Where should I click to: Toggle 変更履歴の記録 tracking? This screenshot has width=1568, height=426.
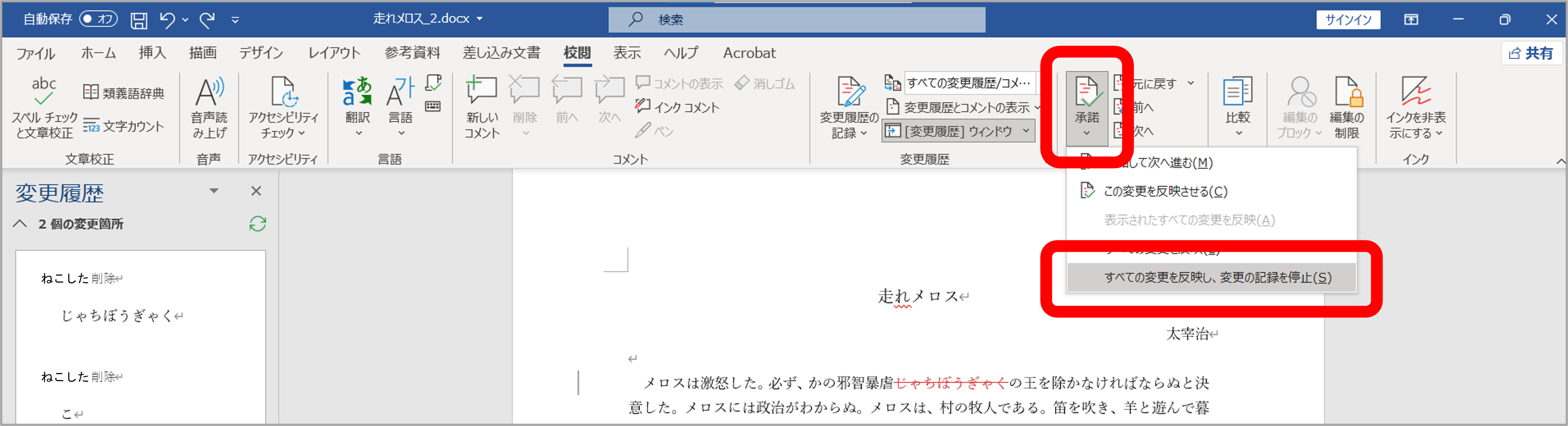[x=849, y=107]
